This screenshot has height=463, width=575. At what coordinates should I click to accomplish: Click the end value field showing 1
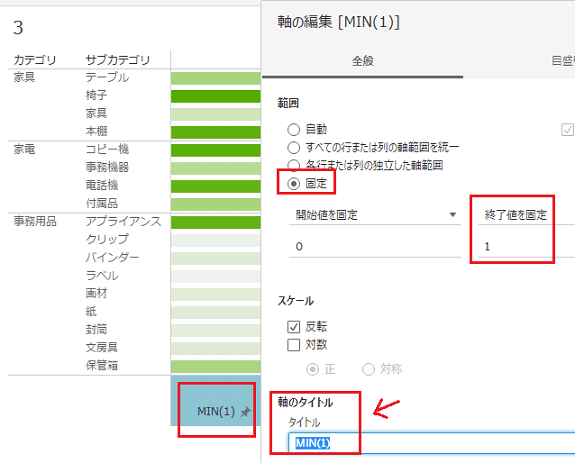pos(526,246)
